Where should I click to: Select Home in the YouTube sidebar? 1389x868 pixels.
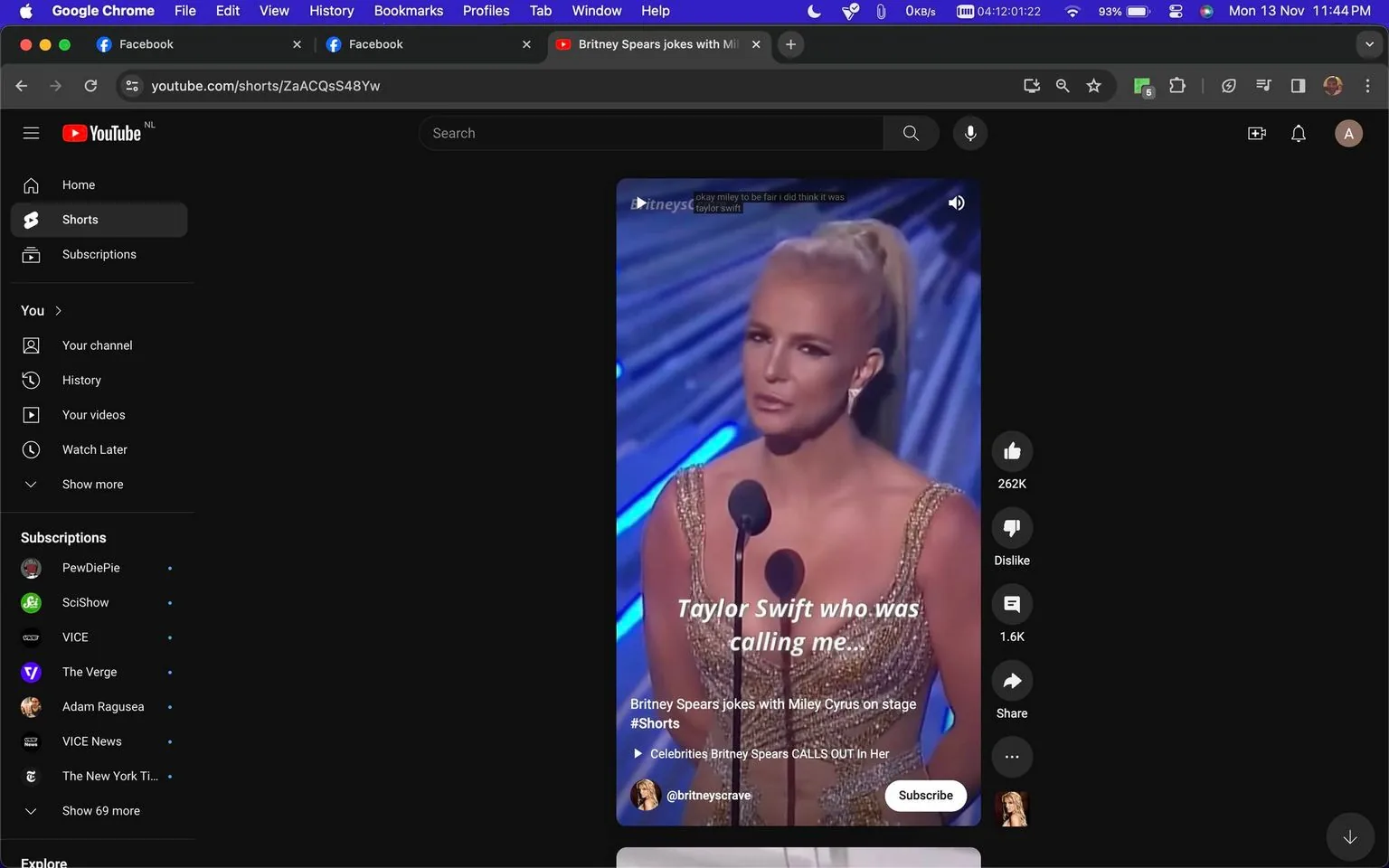(x=78, y=184)
